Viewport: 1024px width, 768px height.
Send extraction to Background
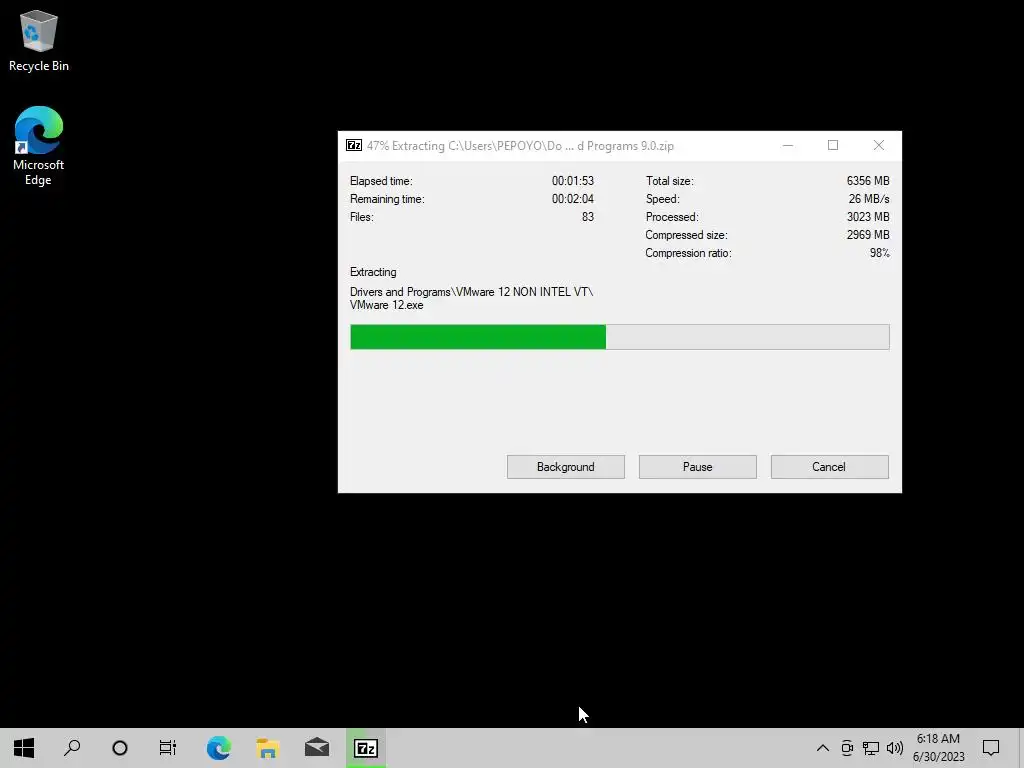point(566,467)
